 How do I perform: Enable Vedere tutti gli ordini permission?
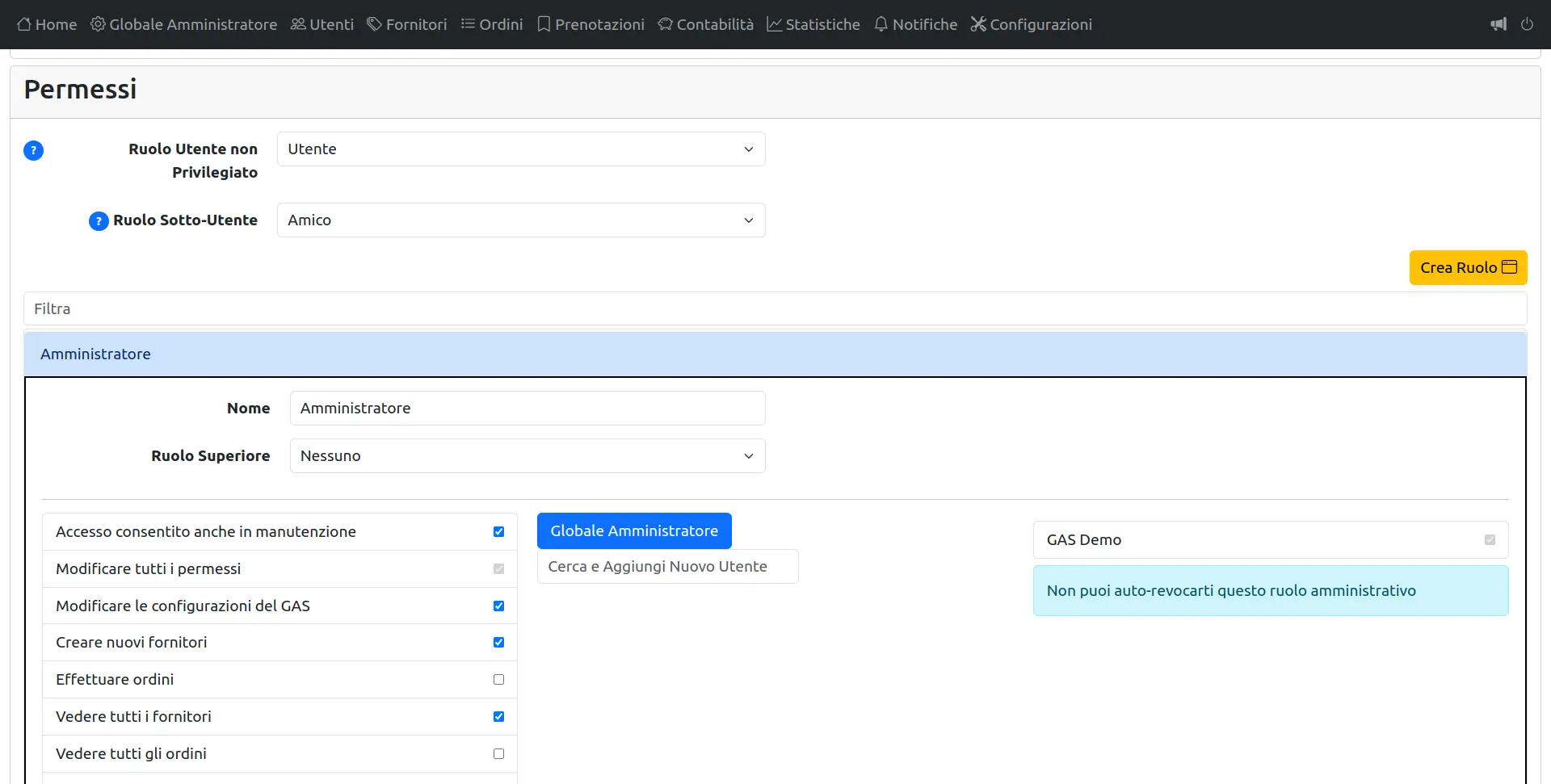pos(498,754)
